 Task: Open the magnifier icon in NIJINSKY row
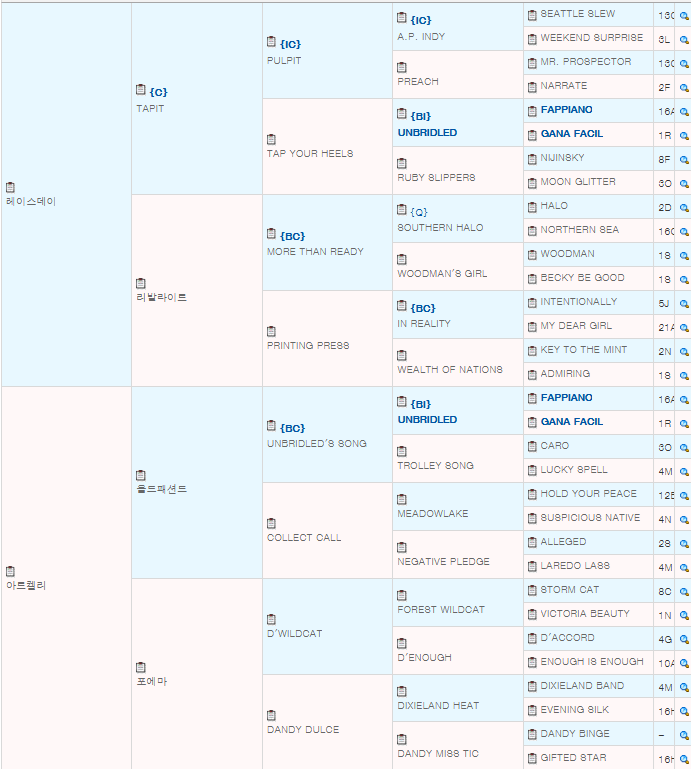coord(684,160)
